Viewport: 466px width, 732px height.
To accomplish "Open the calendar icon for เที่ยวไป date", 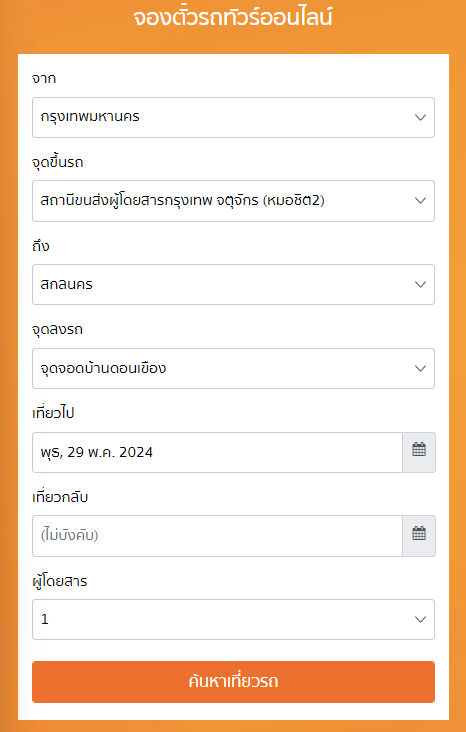I will (419, 452).
